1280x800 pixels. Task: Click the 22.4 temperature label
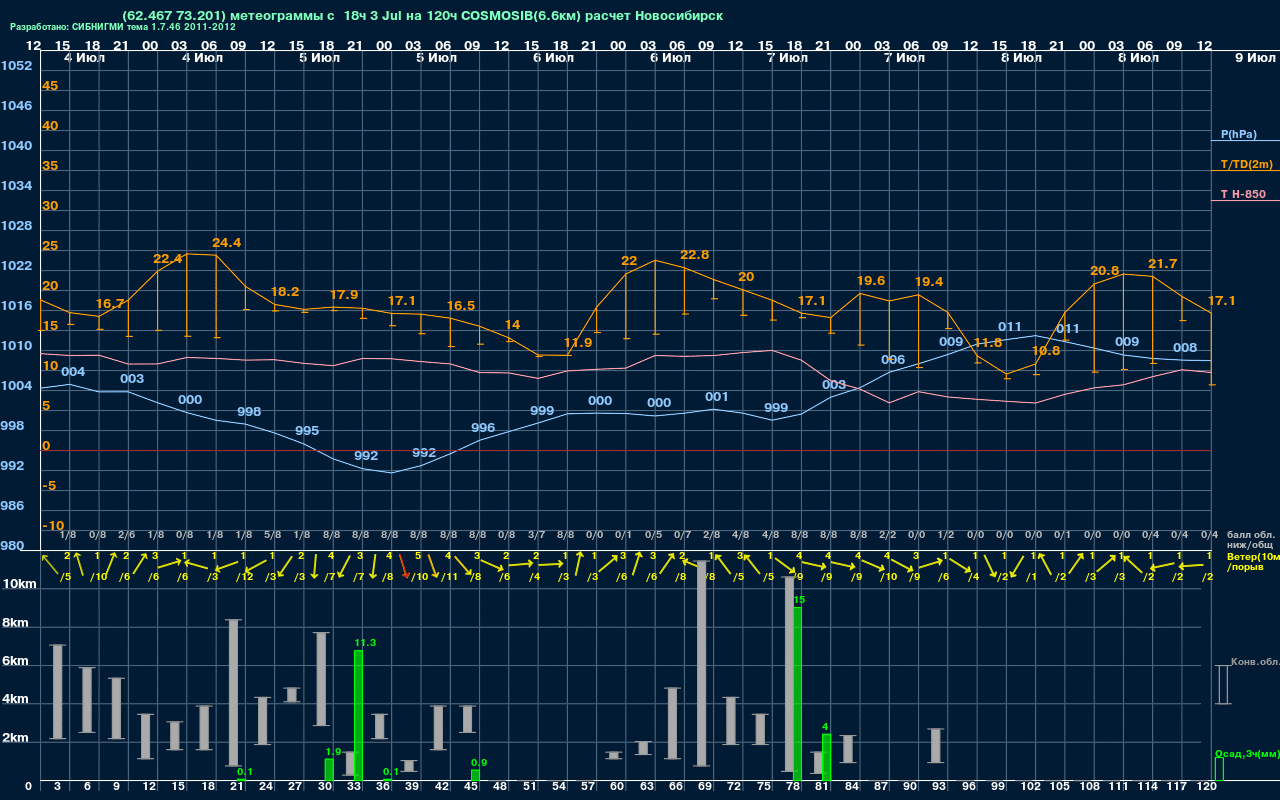pyautogui.click(x=167, y=259)
